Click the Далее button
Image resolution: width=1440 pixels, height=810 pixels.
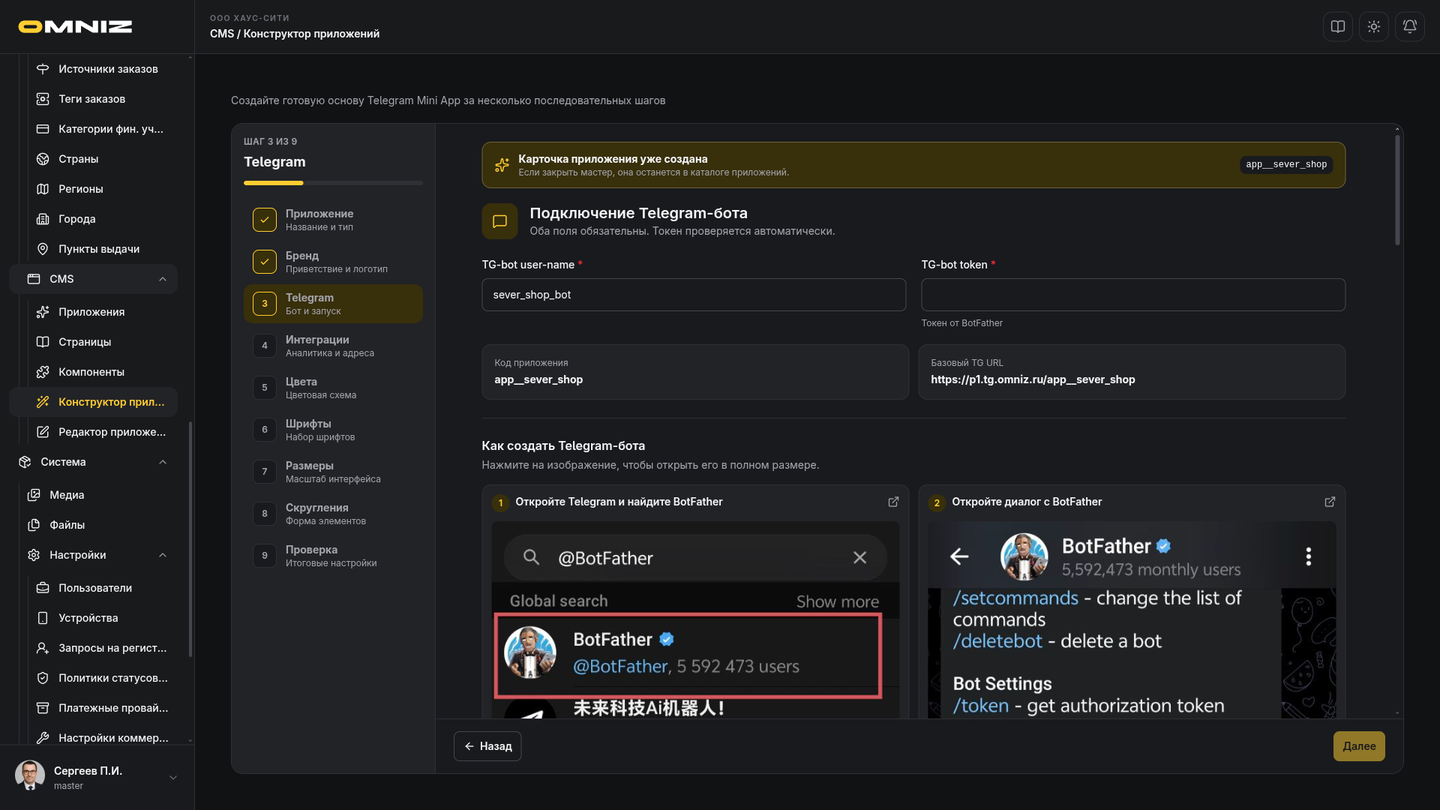click(1359, 746)
